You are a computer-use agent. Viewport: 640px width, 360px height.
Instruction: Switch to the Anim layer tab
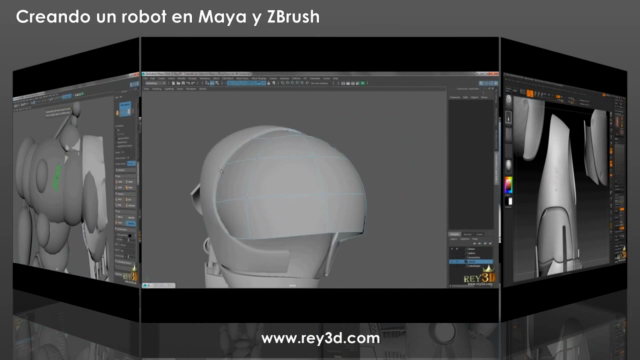tap(480, 234)
